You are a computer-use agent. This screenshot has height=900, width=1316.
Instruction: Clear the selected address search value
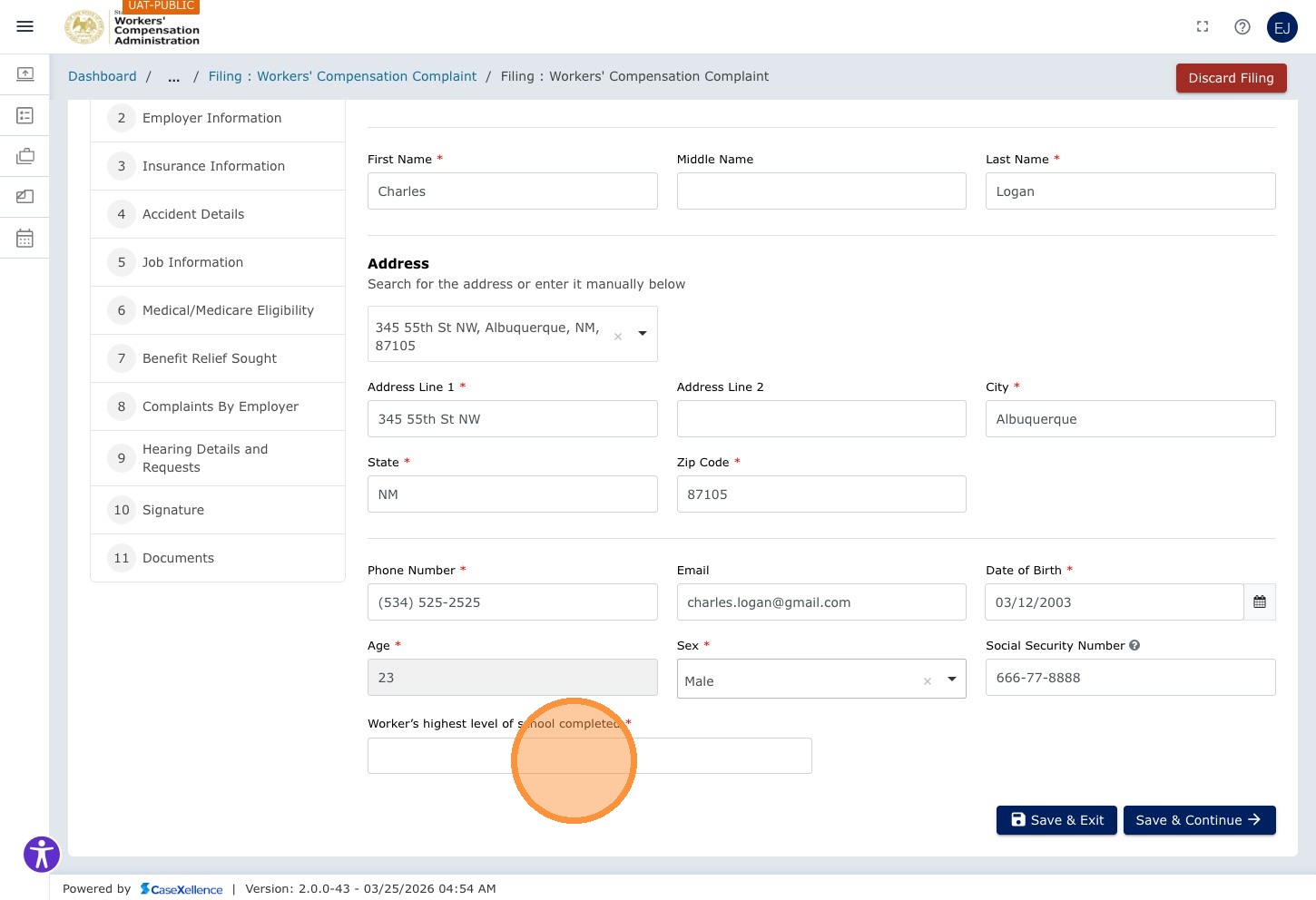[618, 337]
